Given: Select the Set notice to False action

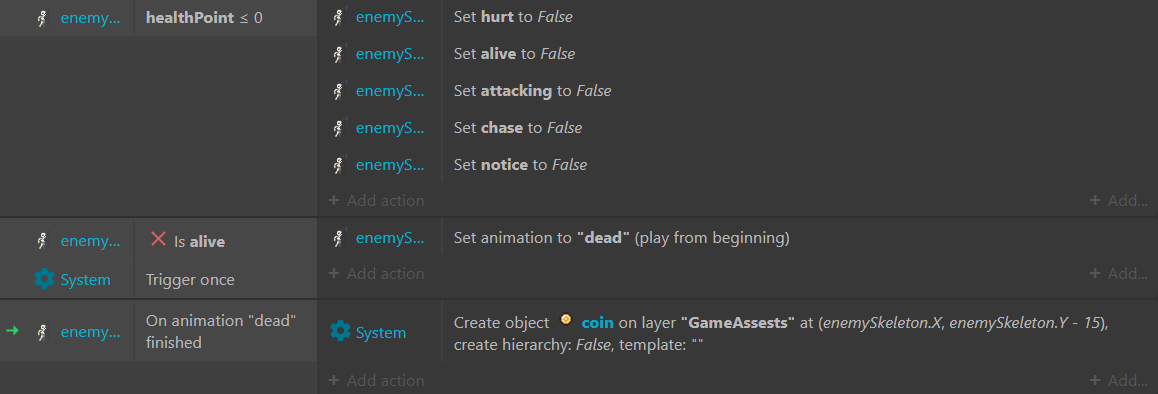Looking at the screenshot, I should pyautogui.click(x=521, y=164).
